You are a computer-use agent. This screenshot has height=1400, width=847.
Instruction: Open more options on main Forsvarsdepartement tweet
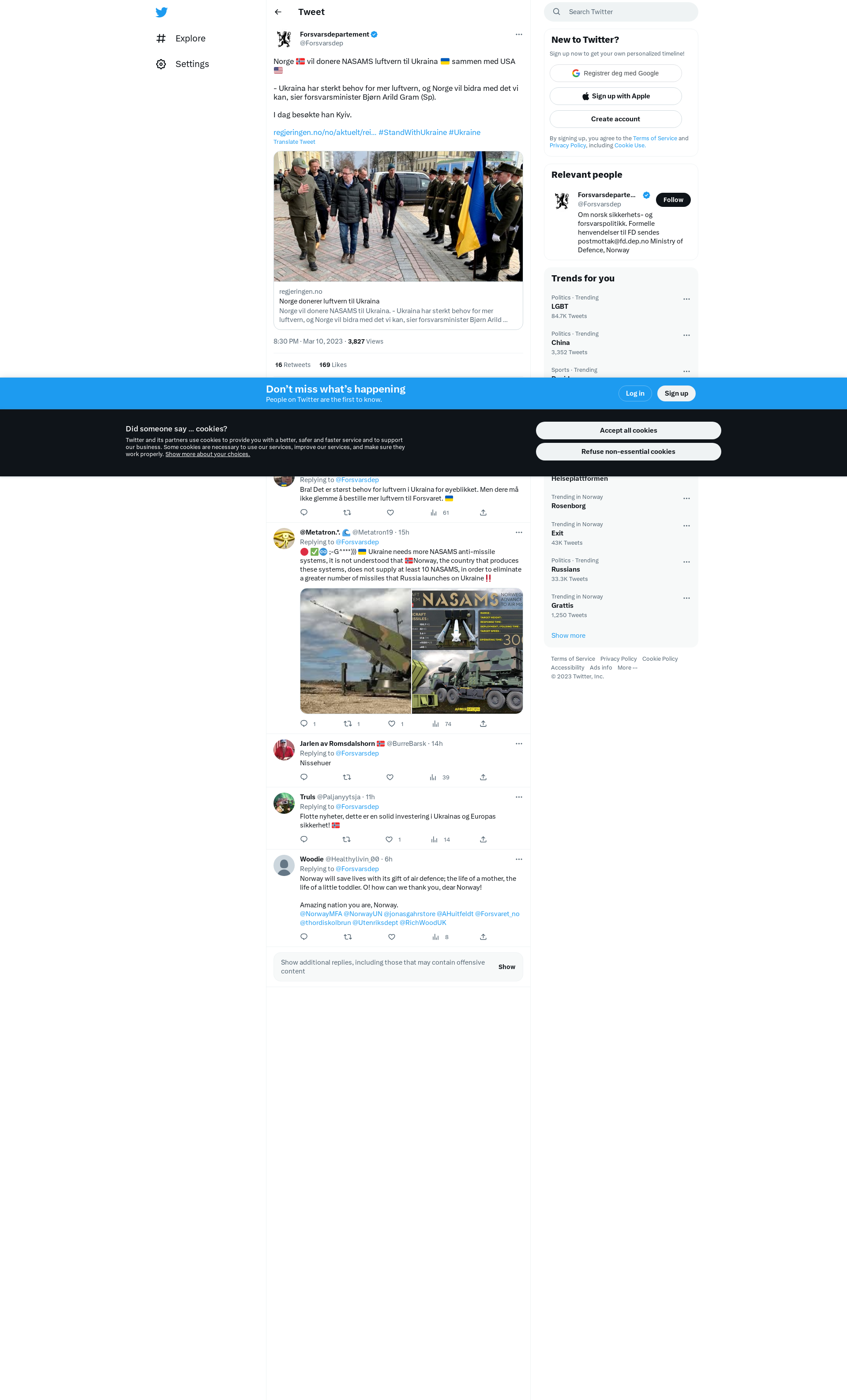point(518,35)
